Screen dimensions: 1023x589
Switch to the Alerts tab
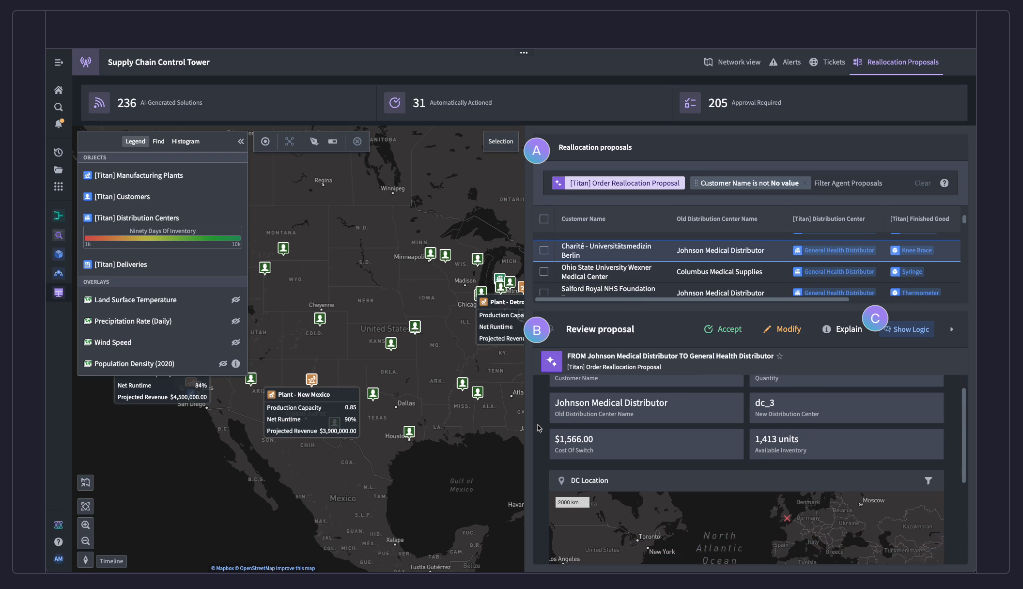tap(784, 62)
